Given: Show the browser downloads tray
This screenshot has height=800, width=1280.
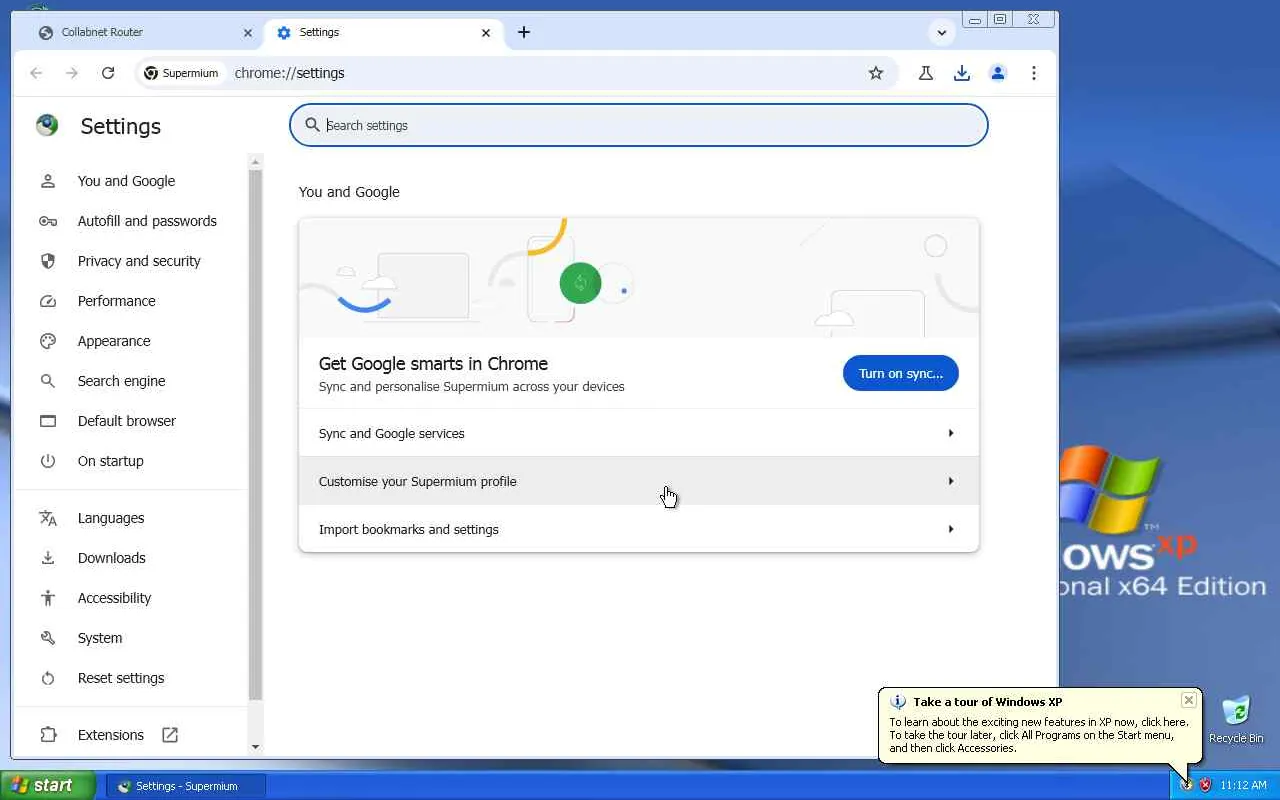Looking at the screenshot, I should [x=962, y=73].
